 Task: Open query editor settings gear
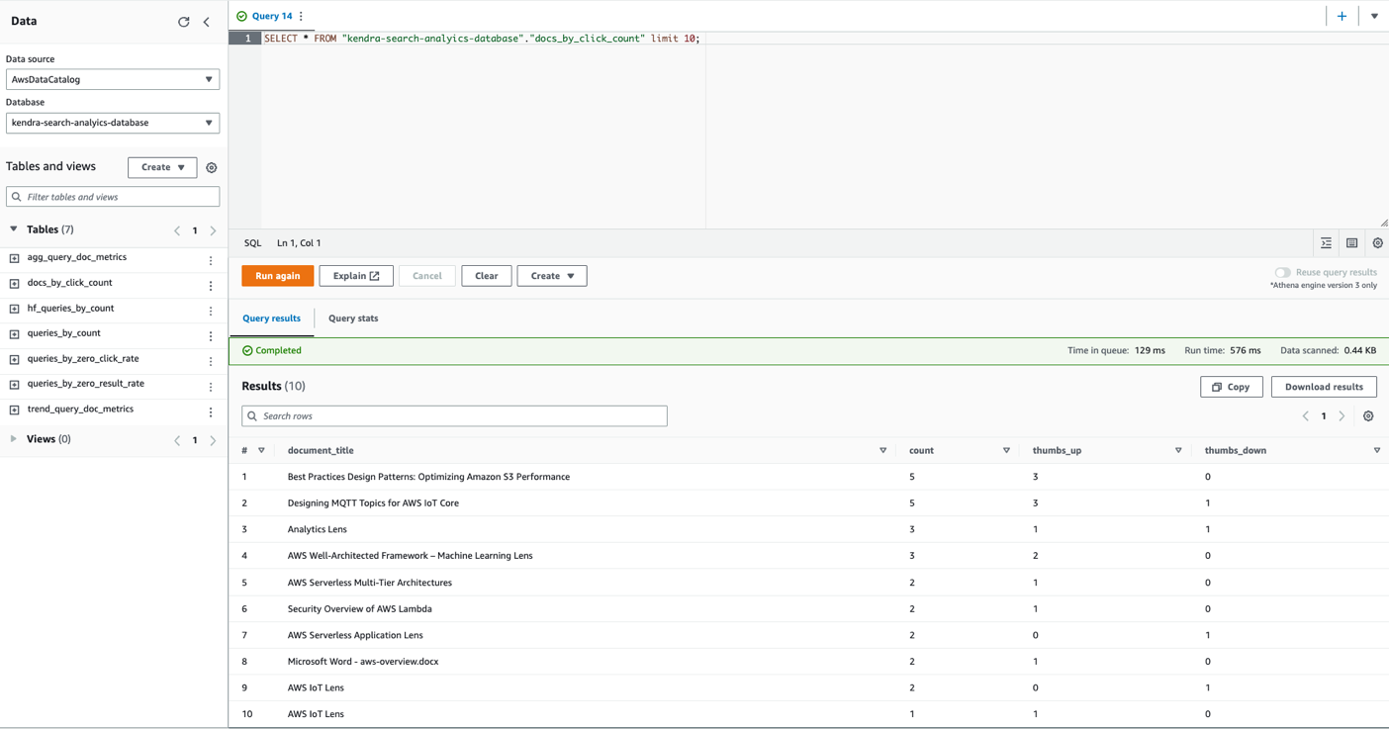[x=1378, y=243]
